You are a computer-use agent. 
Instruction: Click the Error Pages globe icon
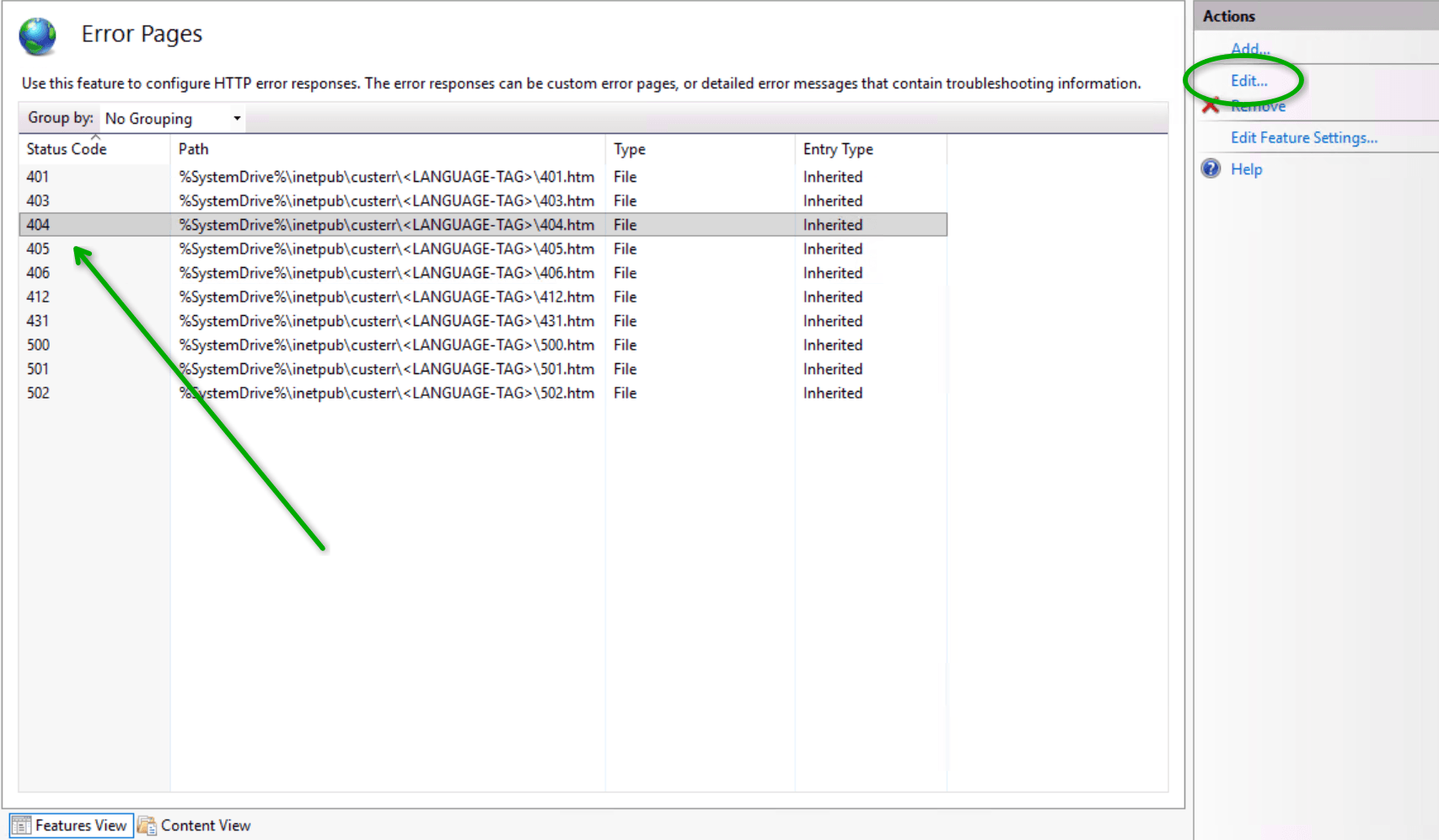pyautogui.click(x=38, y=36)
